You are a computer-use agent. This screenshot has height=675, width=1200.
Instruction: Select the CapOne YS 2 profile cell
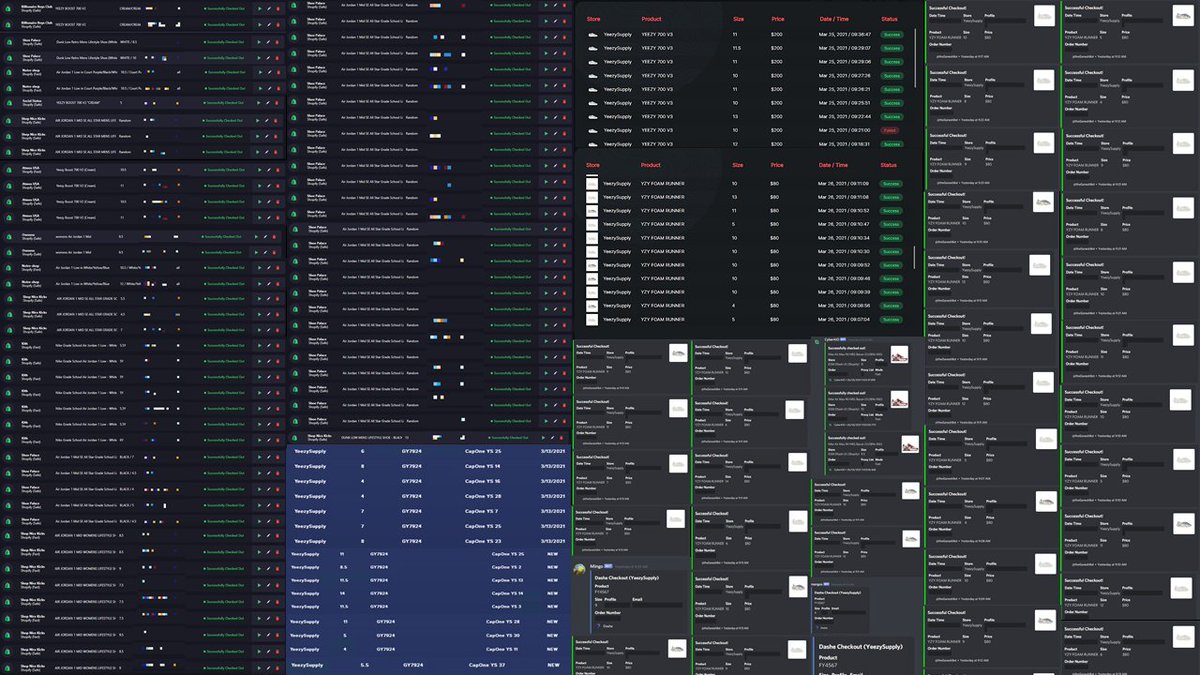(506, 567)
